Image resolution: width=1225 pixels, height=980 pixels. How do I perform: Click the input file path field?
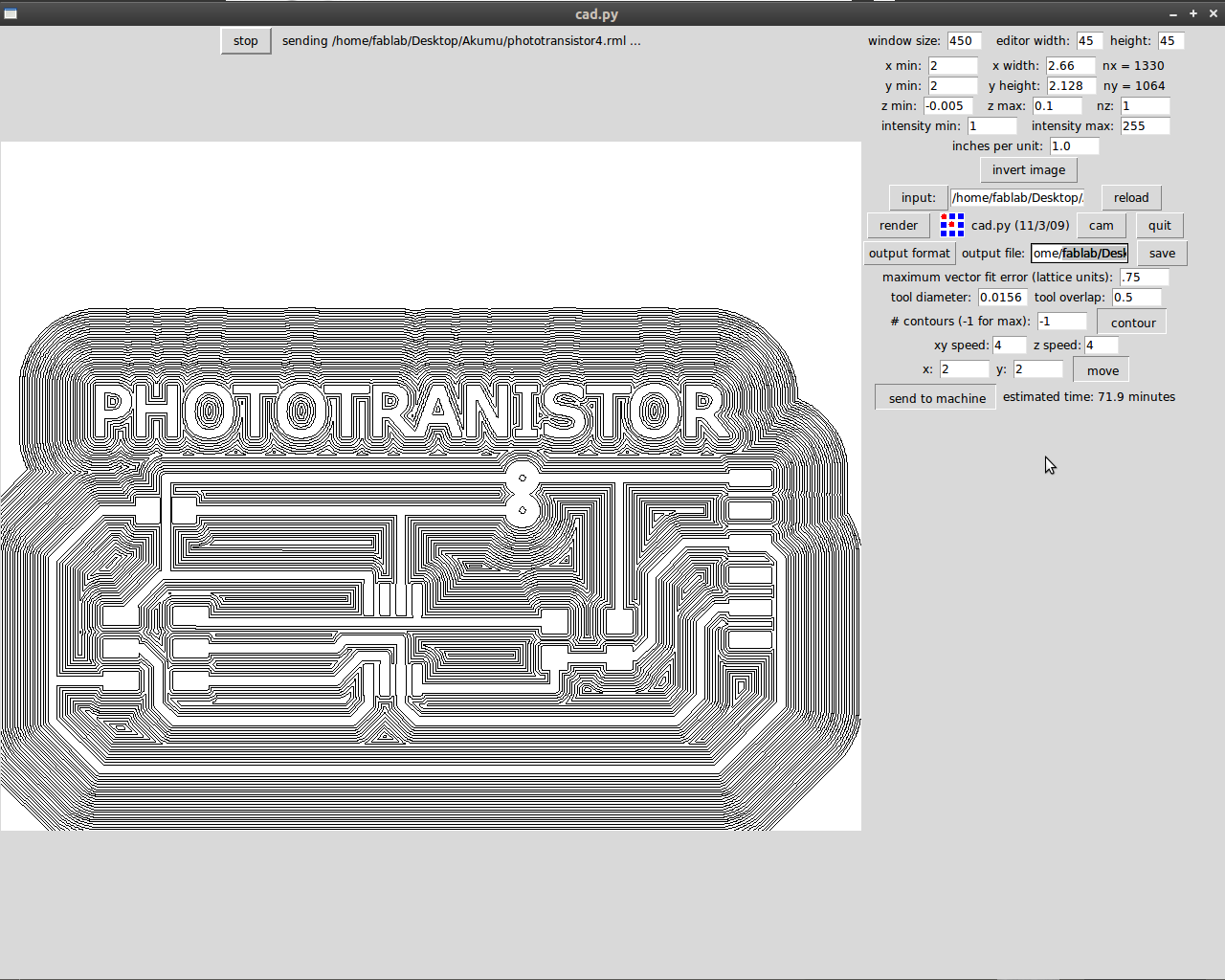click(x=1017, y=198)
